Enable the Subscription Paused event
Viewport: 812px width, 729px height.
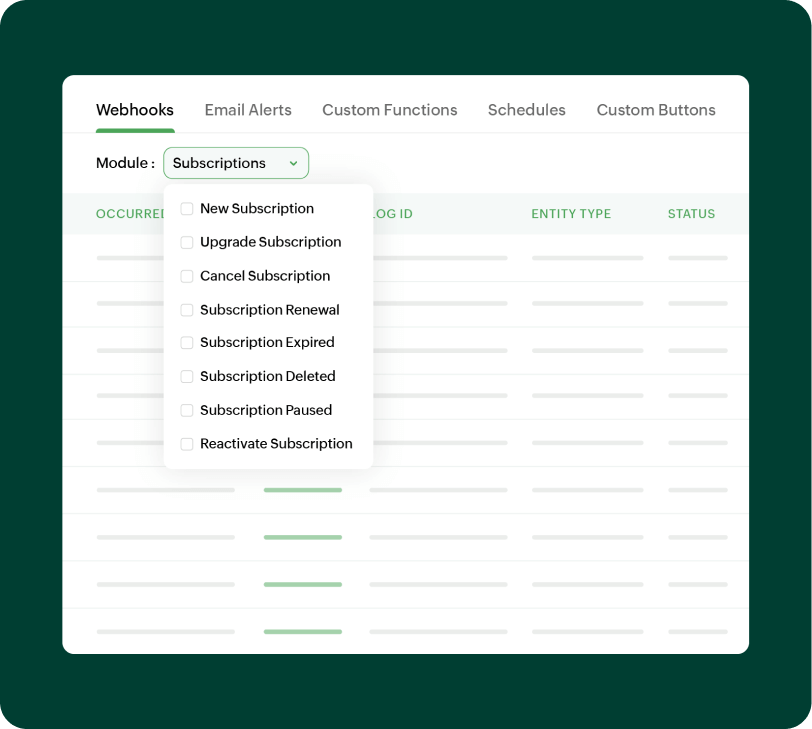[x=186, y=410]
